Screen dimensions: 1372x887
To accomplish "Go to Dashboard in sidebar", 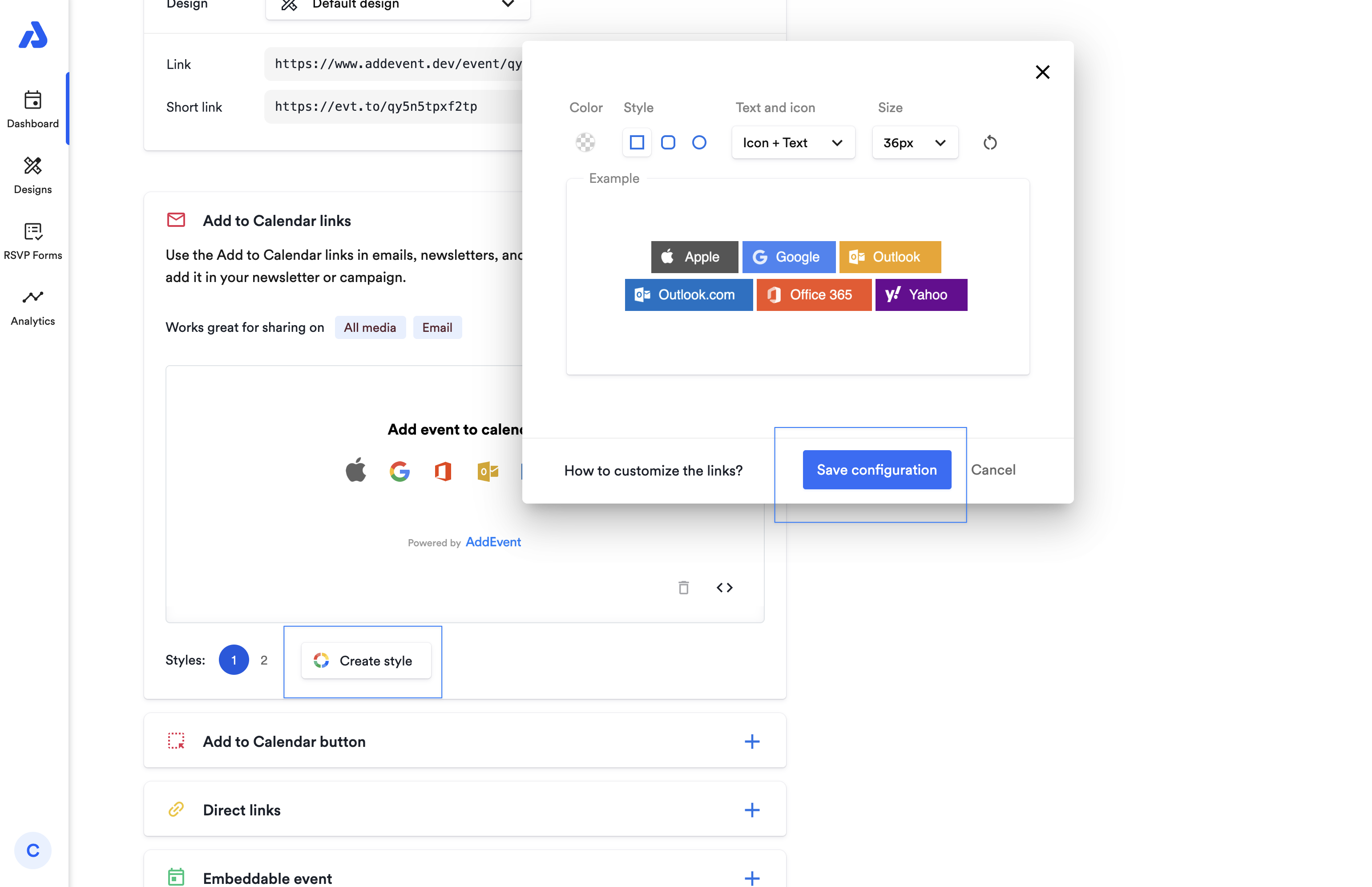I will (33, 109).
